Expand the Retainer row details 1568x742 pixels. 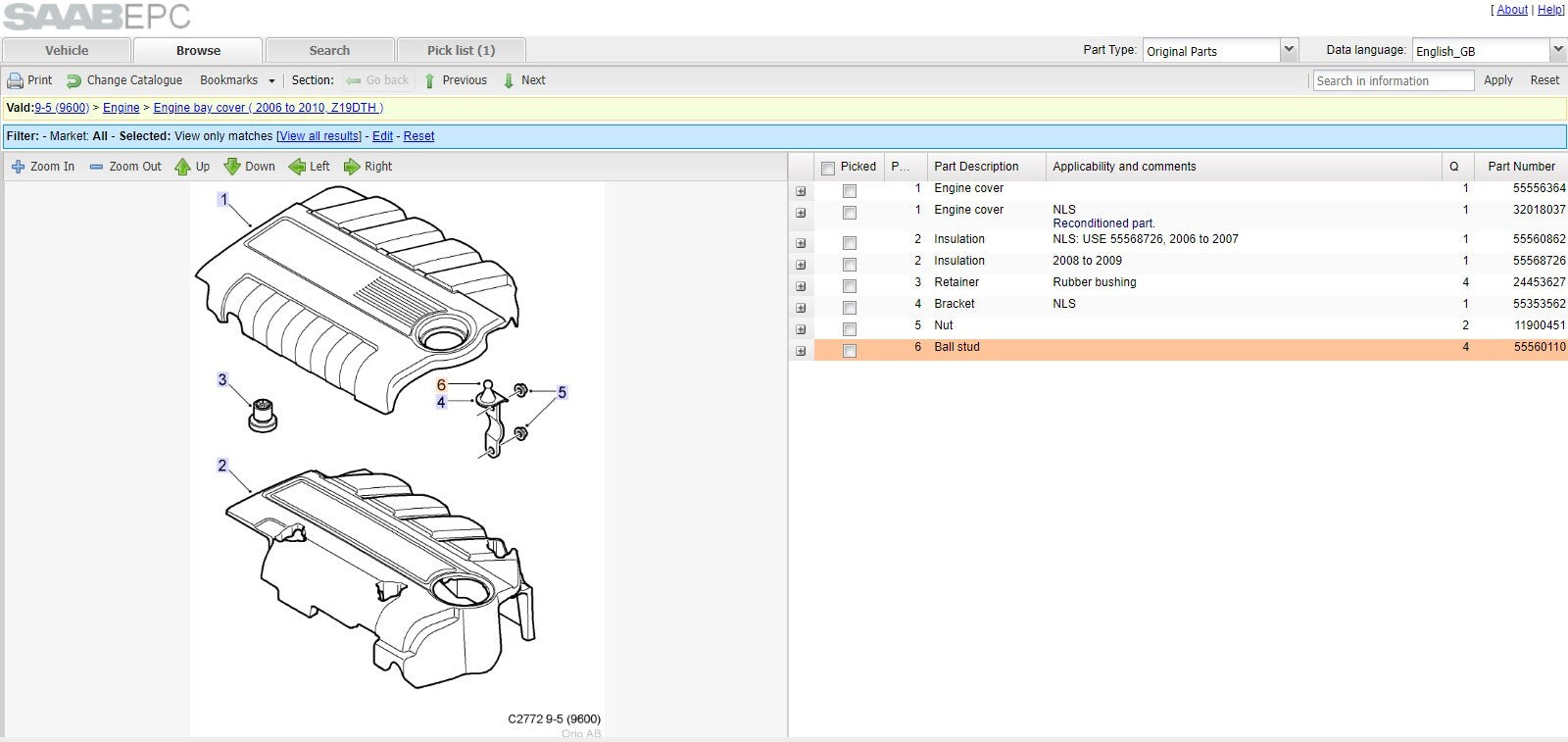(801, 286)
